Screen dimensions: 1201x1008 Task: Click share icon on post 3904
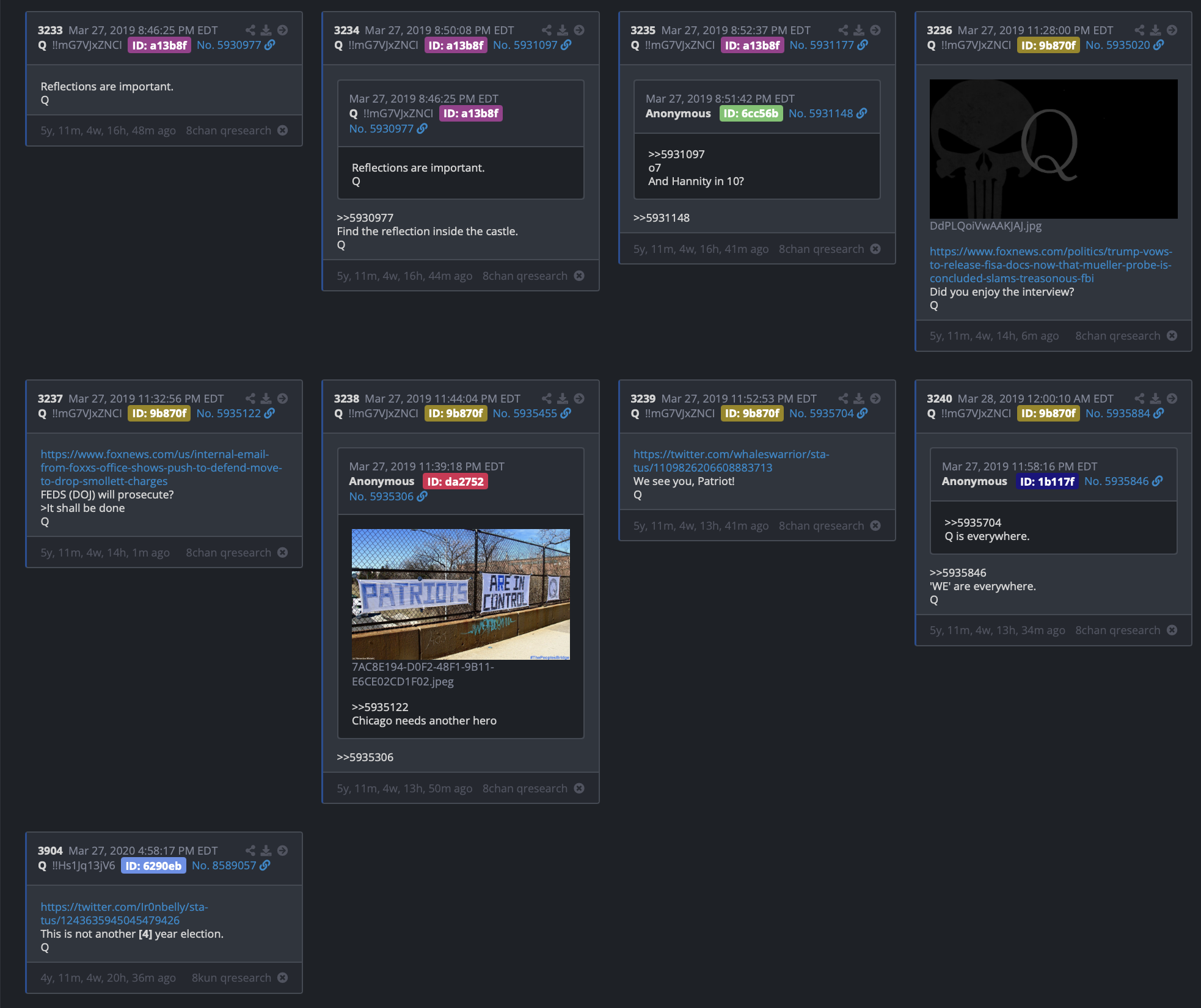point(250,850)
